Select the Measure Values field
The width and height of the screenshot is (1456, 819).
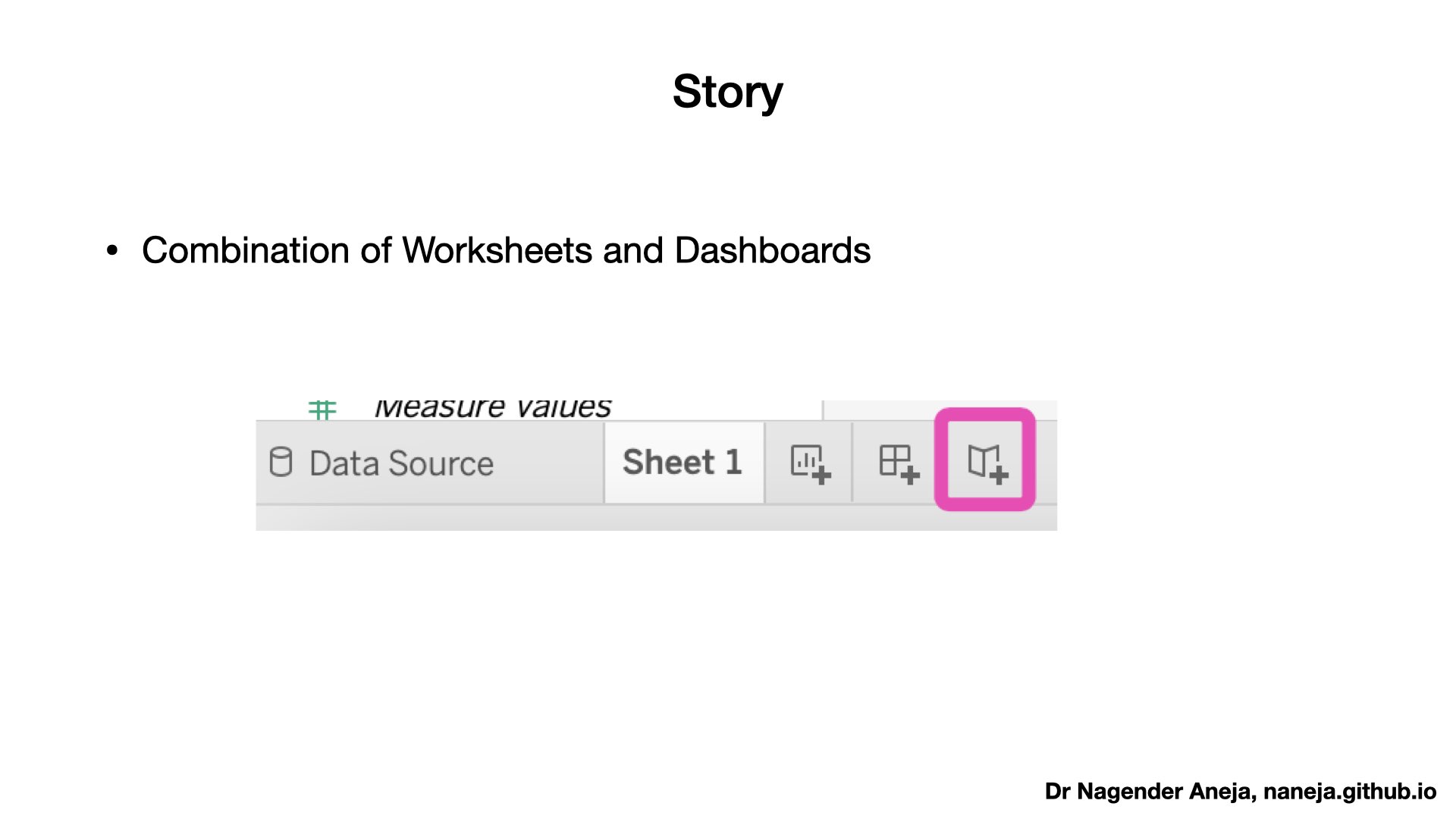click(x=493, y=408)
